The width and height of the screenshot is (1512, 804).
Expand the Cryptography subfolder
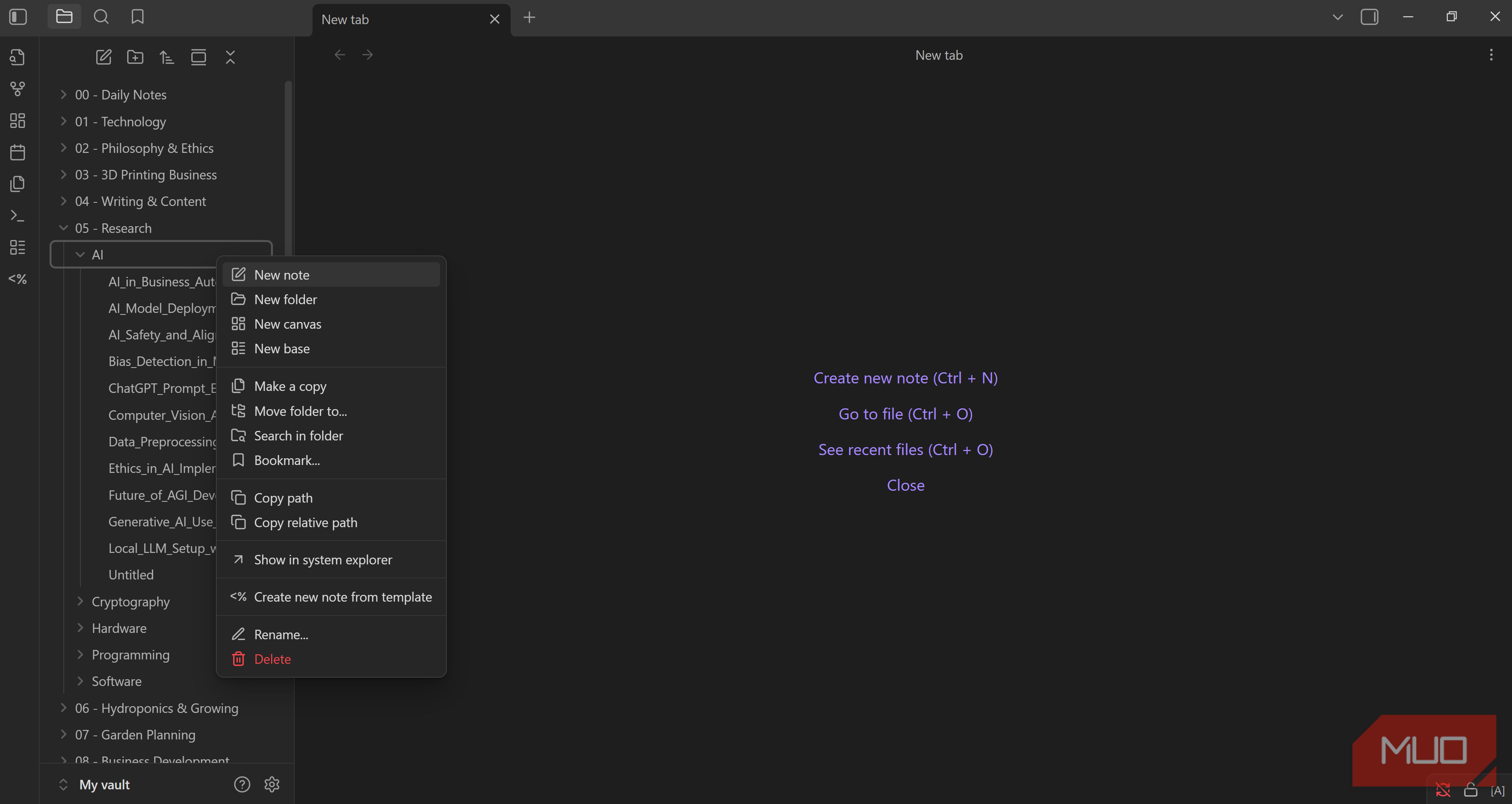tap(80, 601)
